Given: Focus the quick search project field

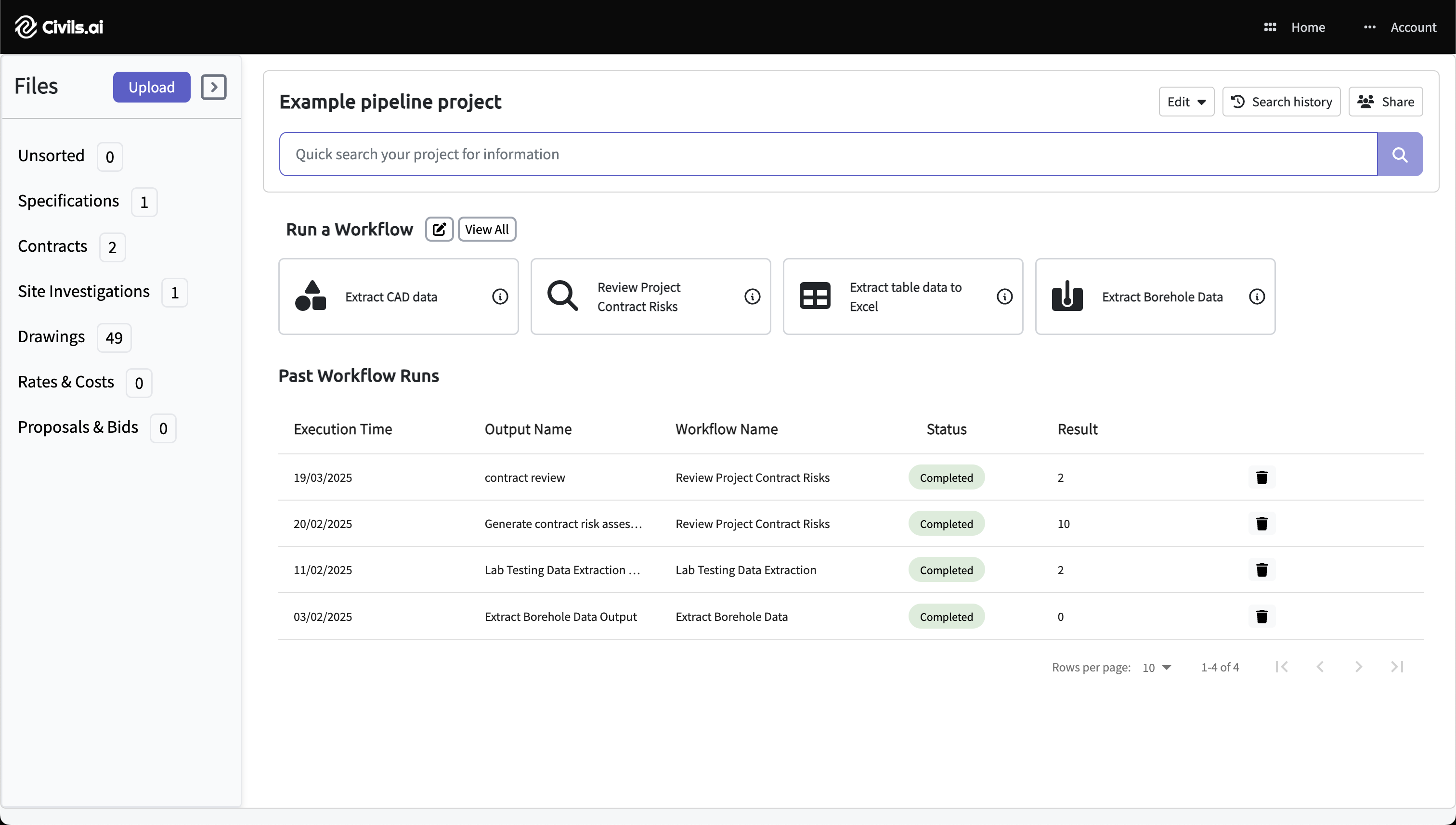Looking at the screenshot, I should 828,154.
